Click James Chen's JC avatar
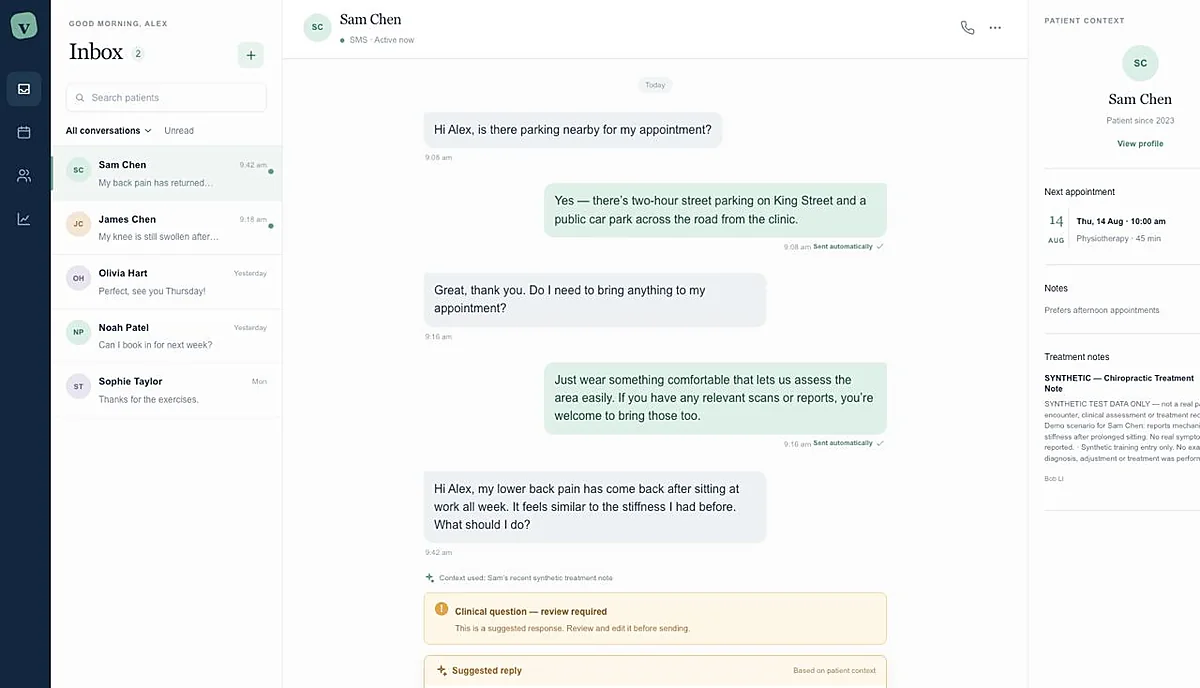Viewport: 1200px width, 688px height. (78, 224)
